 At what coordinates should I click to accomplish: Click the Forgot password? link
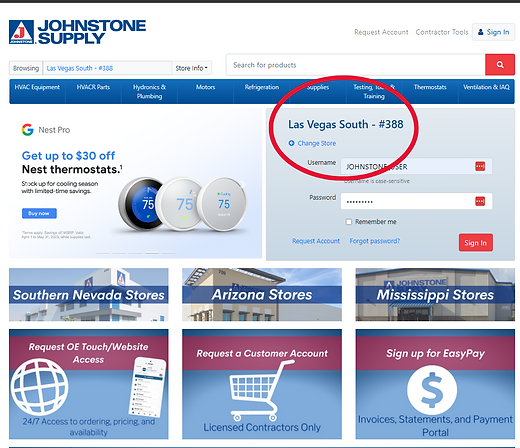pyautogui.click(x=375, y=241)
